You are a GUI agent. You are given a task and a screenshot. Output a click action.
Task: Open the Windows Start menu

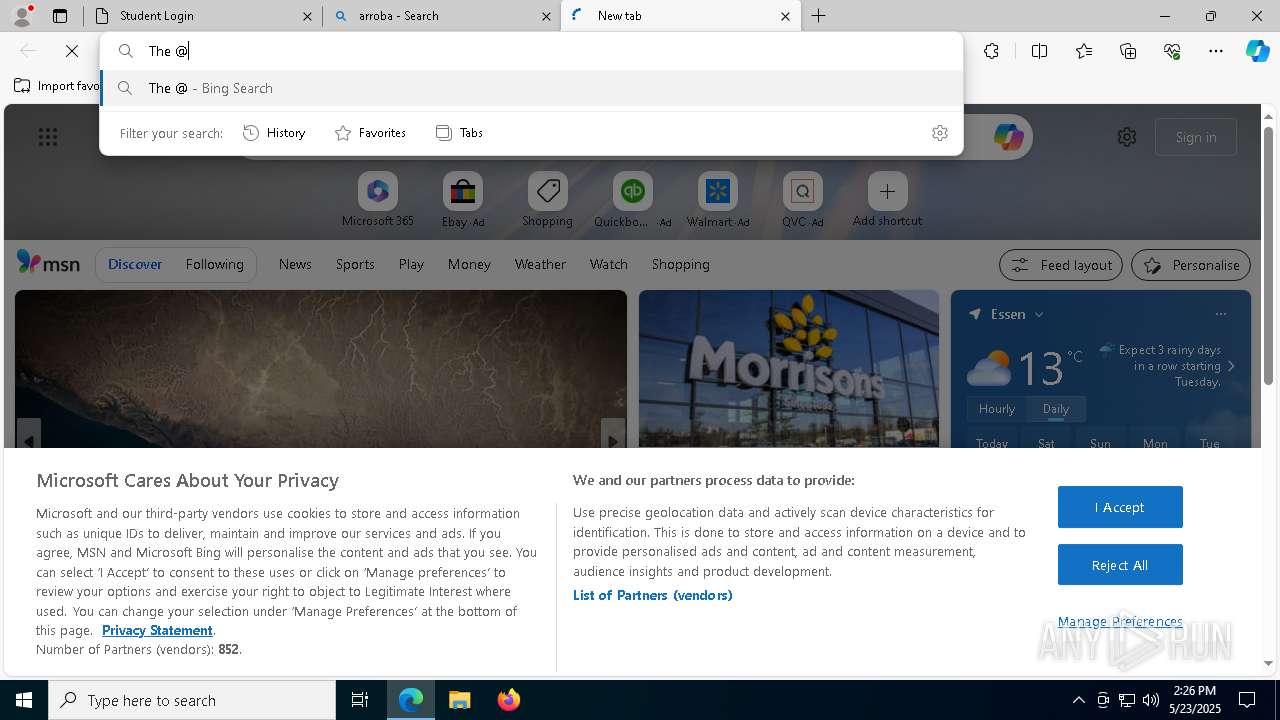(x=24, y=700)
